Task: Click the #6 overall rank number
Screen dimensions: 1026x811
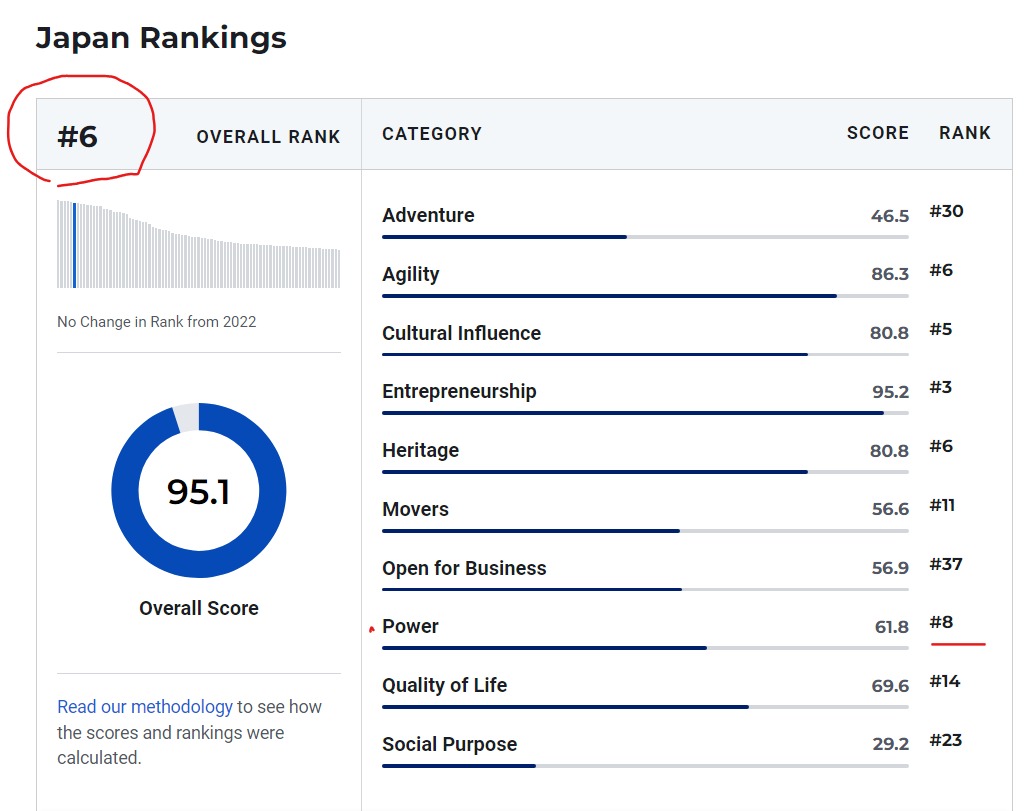Action: pyautogui.click(x=77, y=136)
